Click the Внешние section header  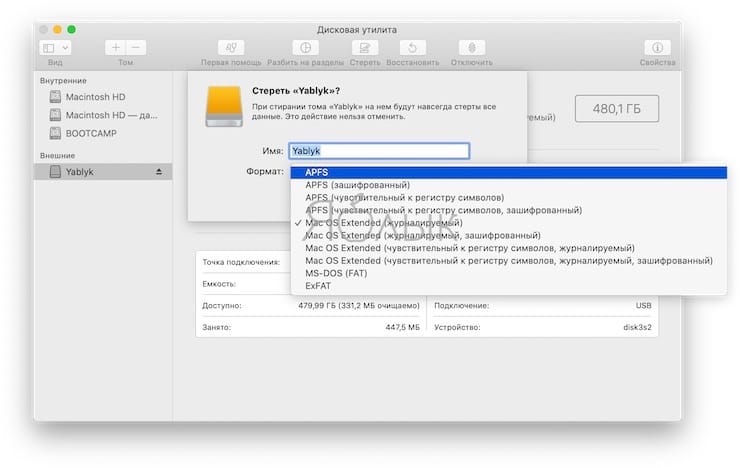coord(58,156)
